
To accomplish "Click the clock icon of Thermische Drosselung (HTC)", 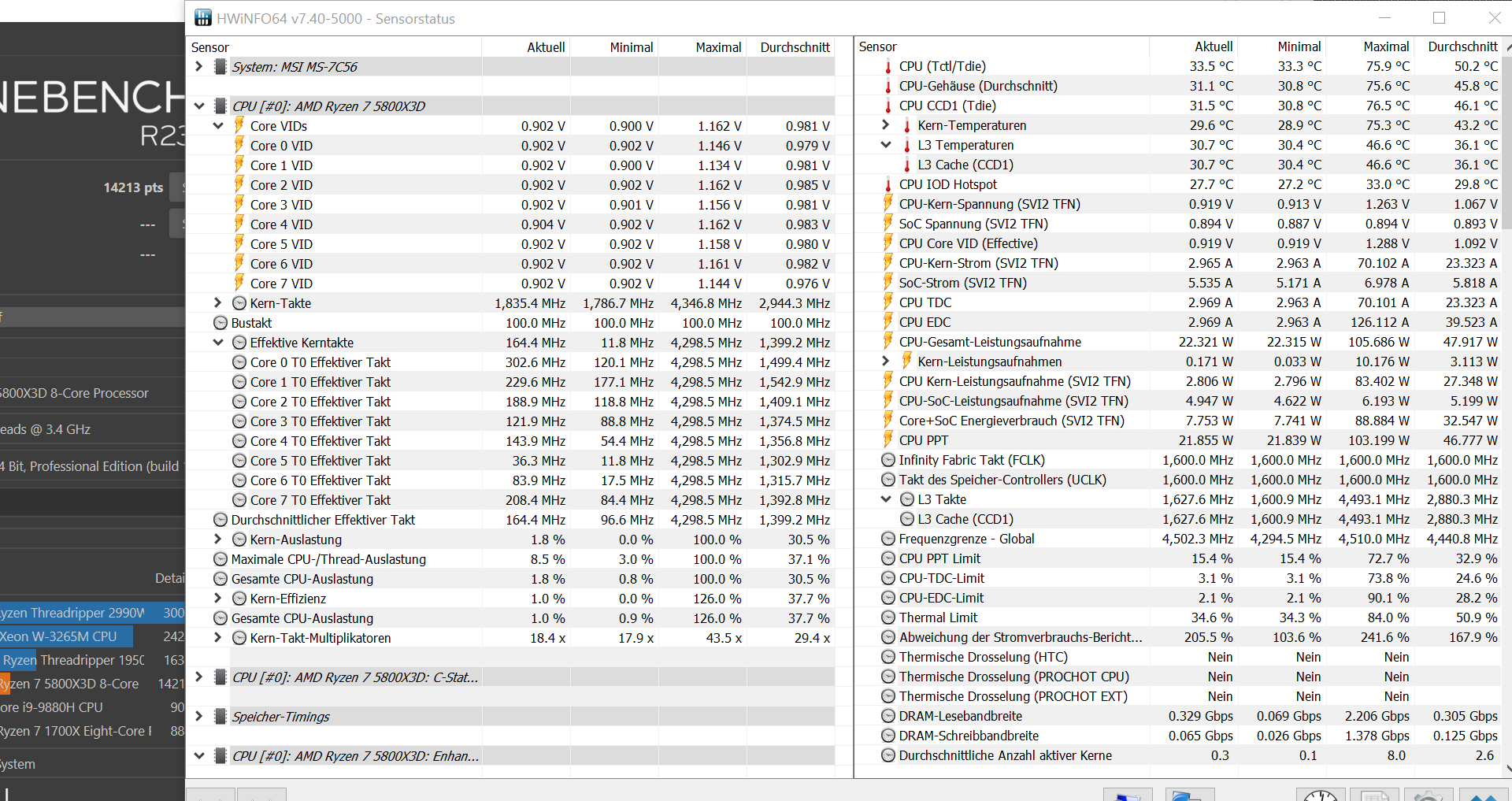I will pyautogui.click(x=888, y=657).
